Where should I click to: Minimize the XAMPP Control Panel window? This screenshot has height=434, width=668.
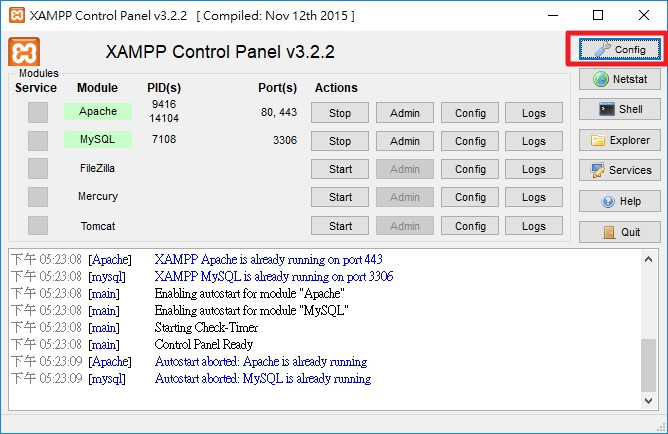[x=553, y=15]
